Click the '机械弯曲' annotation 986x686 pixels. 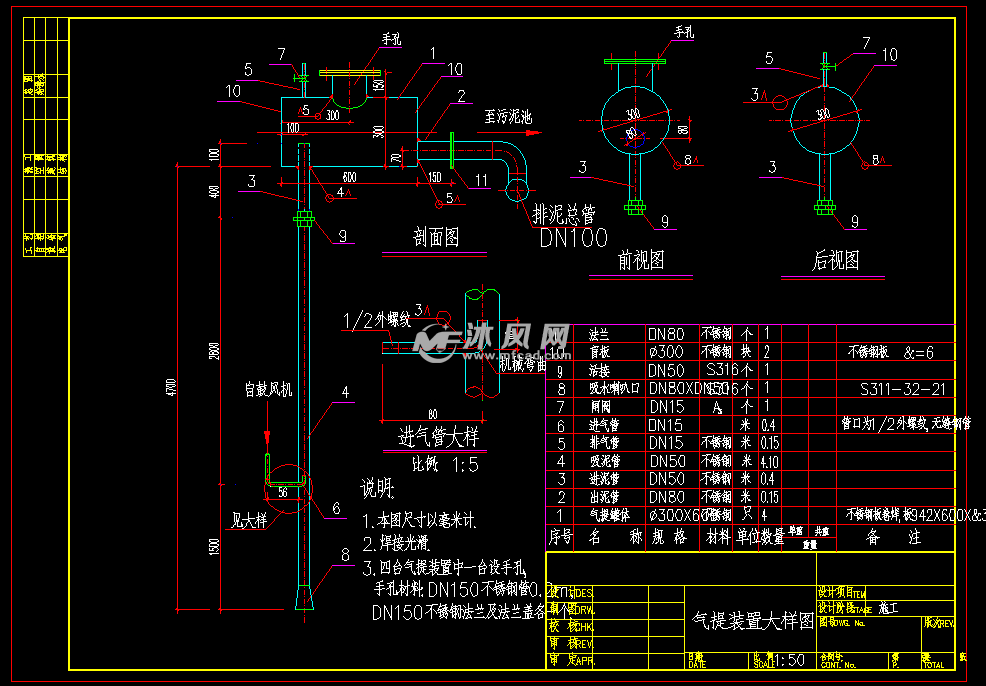coord(523,365)
